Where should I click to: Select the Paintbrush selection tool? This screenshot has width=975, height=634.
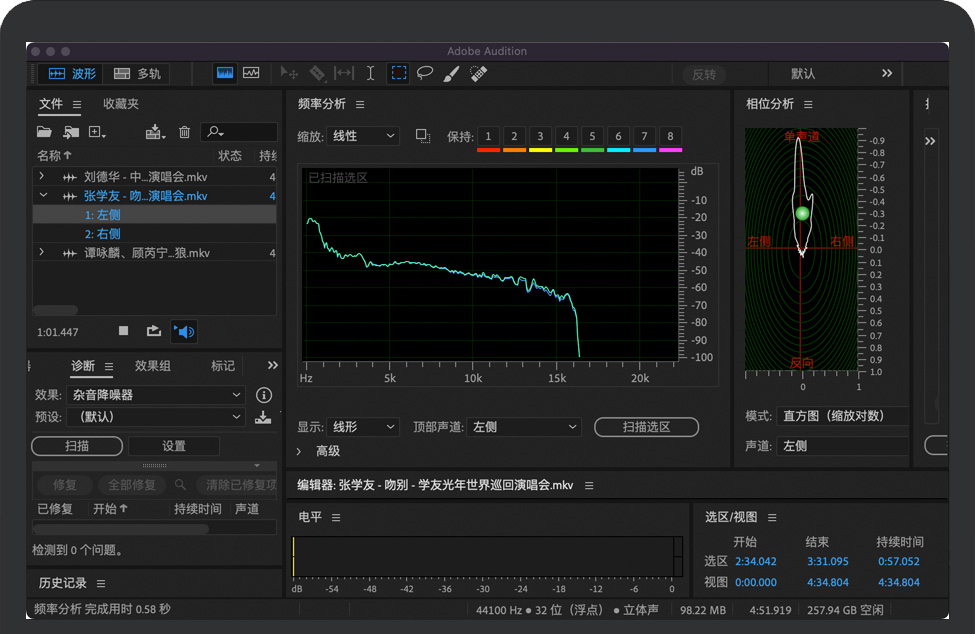(x=451, y=73)
